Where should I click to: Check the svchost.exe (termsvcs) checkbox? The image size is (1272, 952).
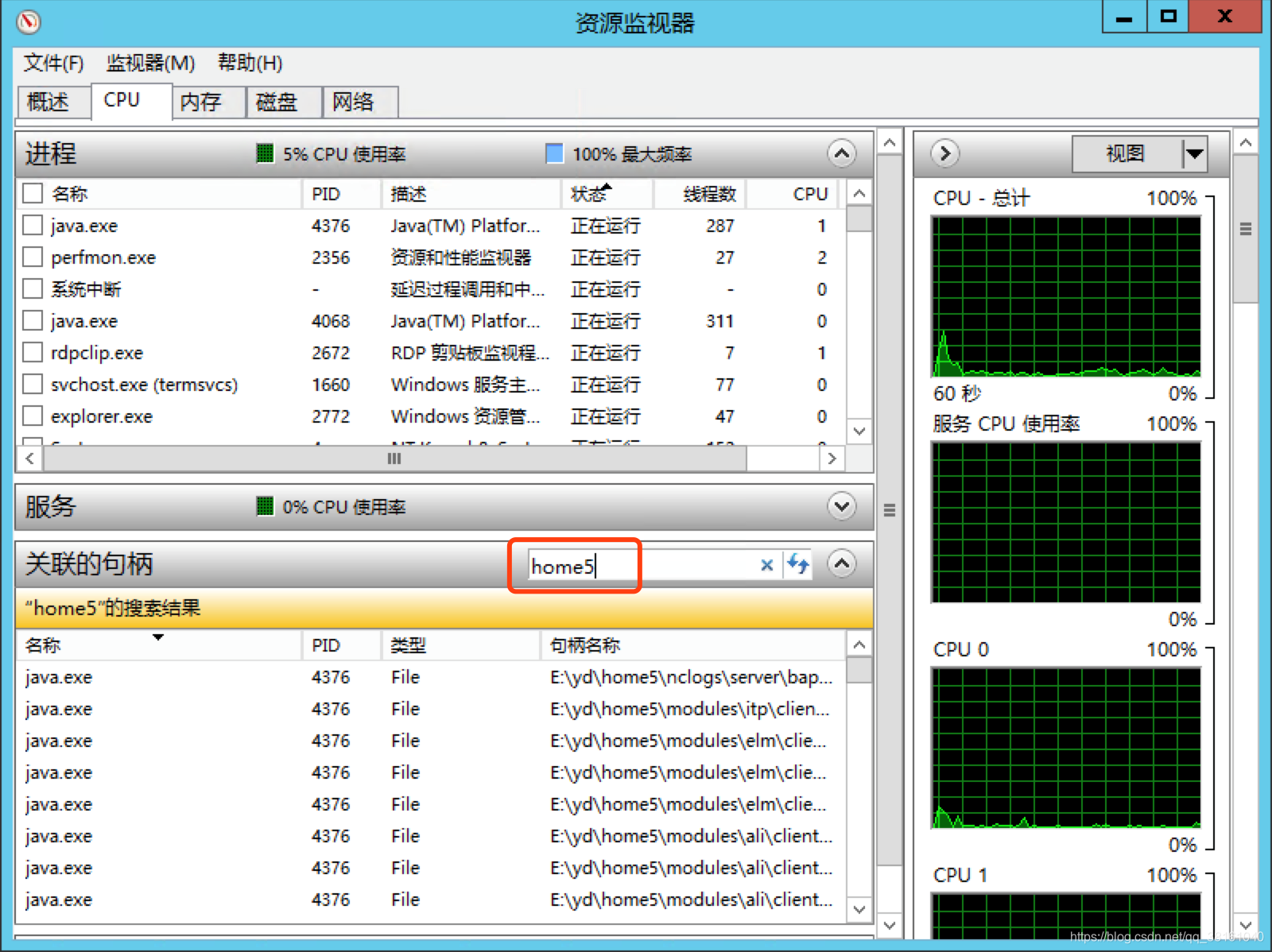point(33,384)
